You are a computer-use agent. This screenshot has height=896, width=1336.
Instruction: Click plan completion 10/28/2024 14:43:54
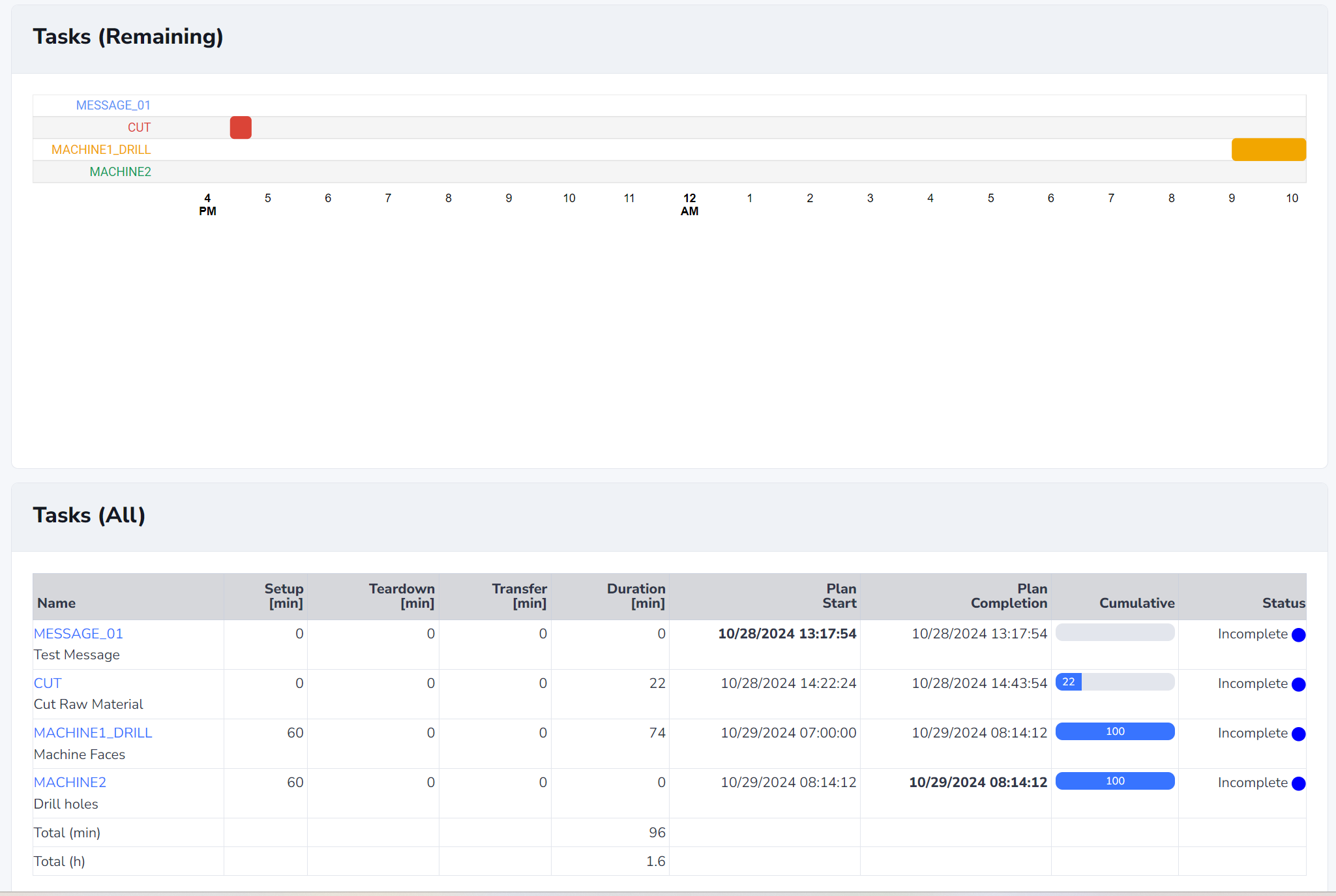point(979,683)
